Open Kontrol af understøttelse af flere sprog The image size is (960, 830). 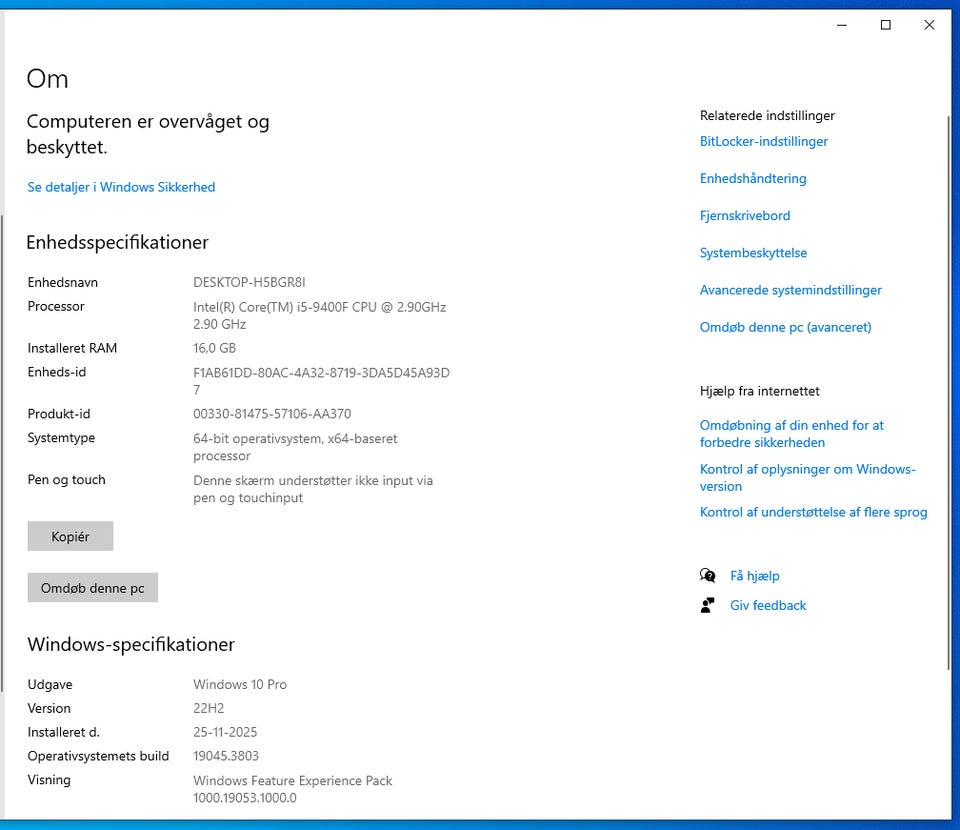(813, 512)
